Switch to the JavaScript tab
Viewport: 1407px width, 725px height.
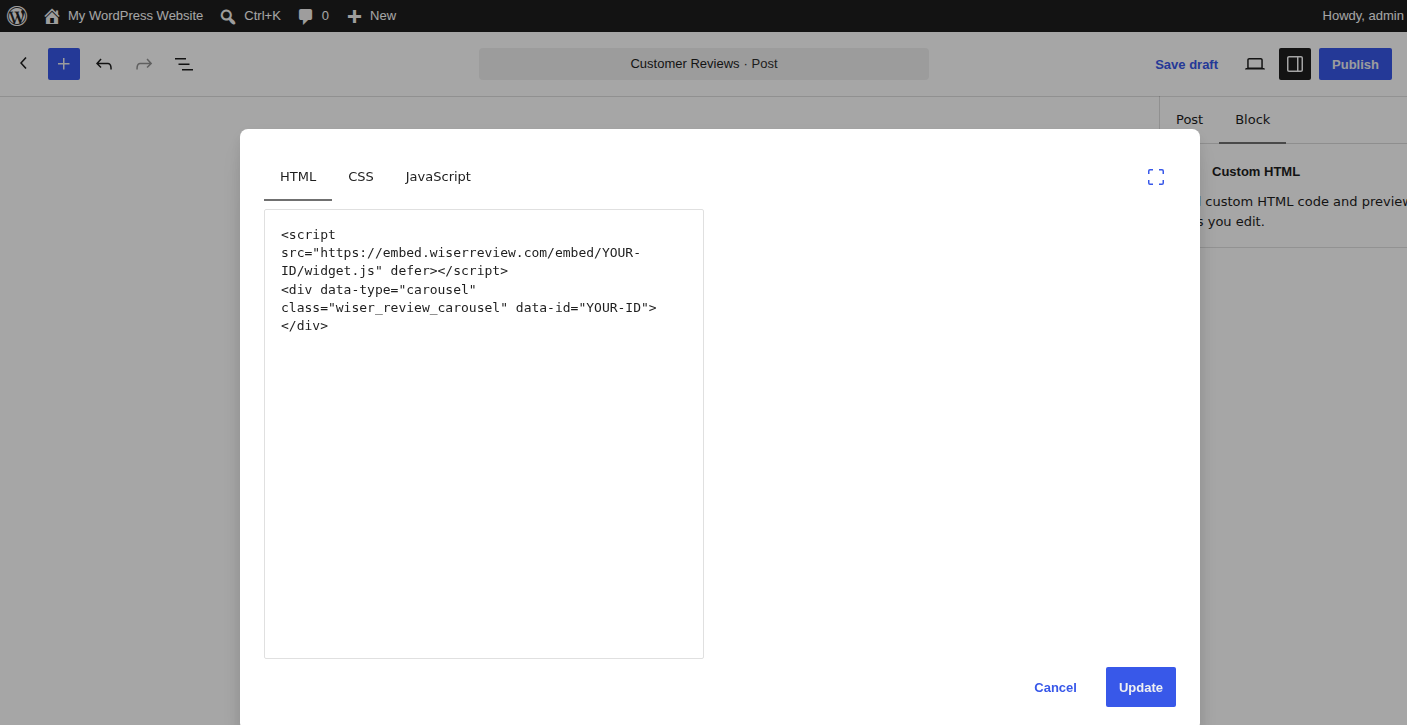point(438,177)
